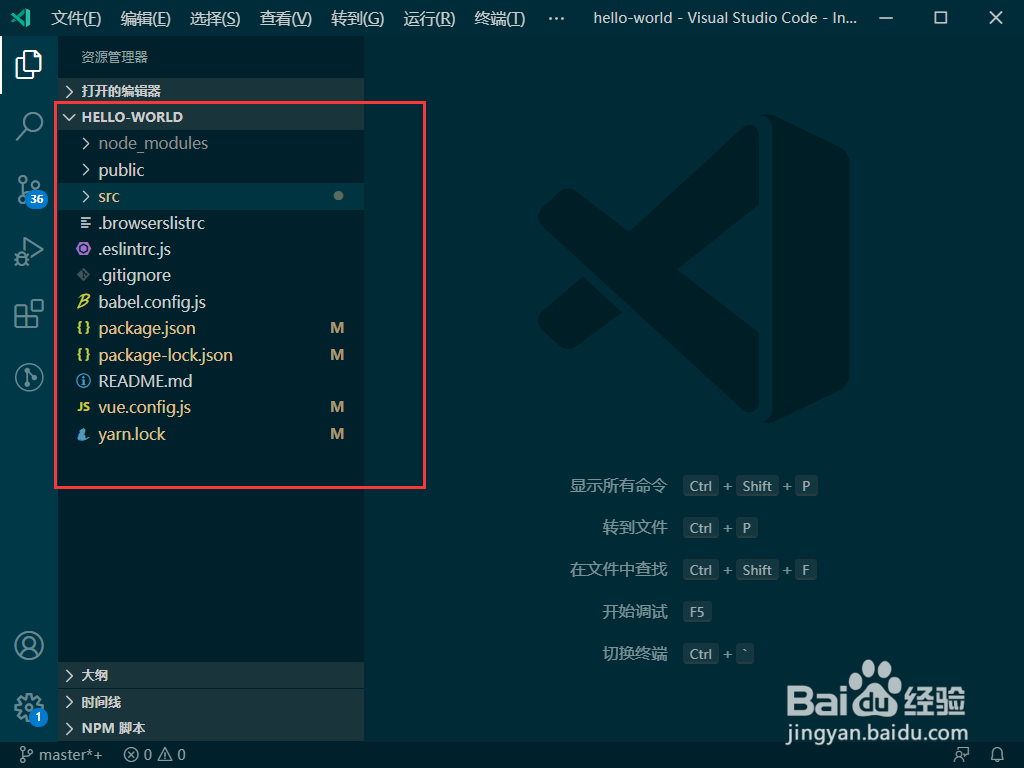This screenshot has height=768, width=1024.
Task: Click the master branch status indicator
Action: (61, 755)
